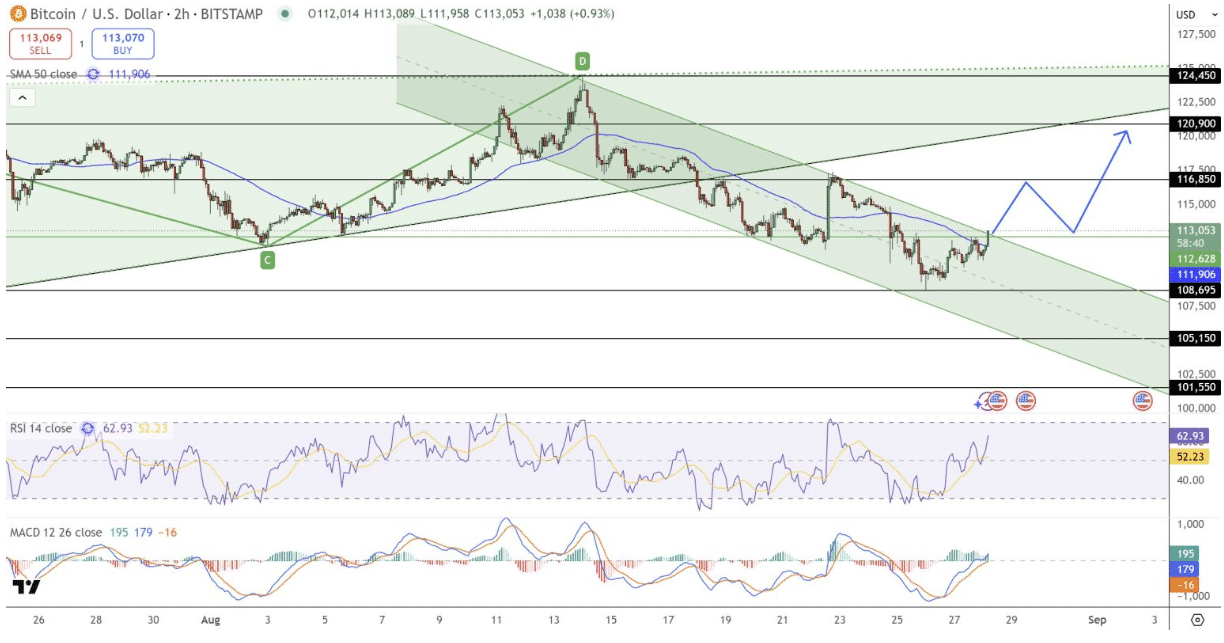Image resolution: width=1224 pixels, height=643 pixels.
Task: Select the RSI 14 close indicator legend
Action: coord(41,428)
